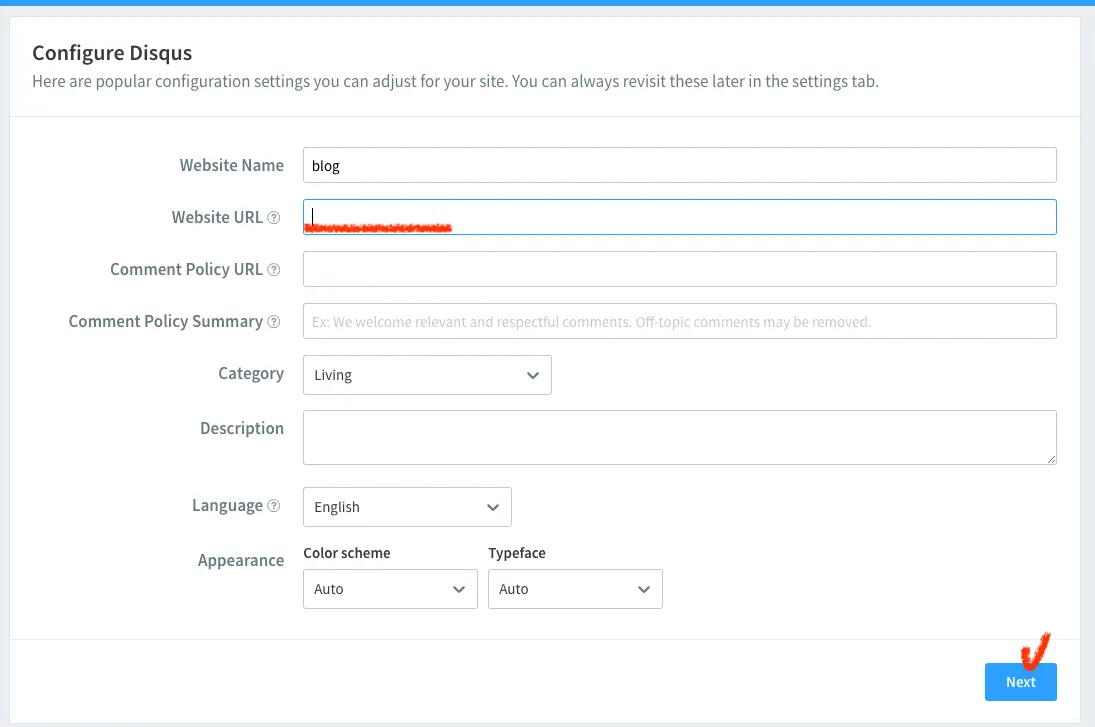Click the help icon beside Comment Policy URL
Image resolution: width=1095 pixels, height=727 pixels.
[x=274, y=270]
